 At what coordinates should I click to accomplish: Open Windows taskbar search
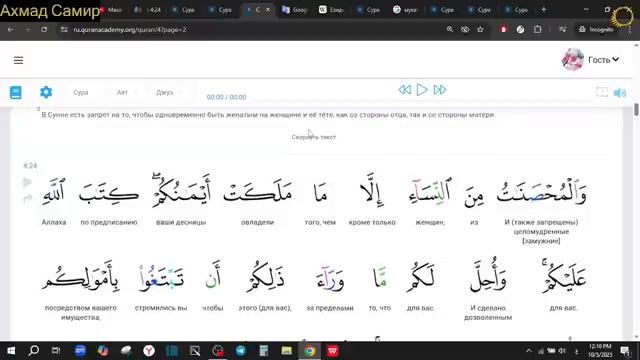(34, 351)
